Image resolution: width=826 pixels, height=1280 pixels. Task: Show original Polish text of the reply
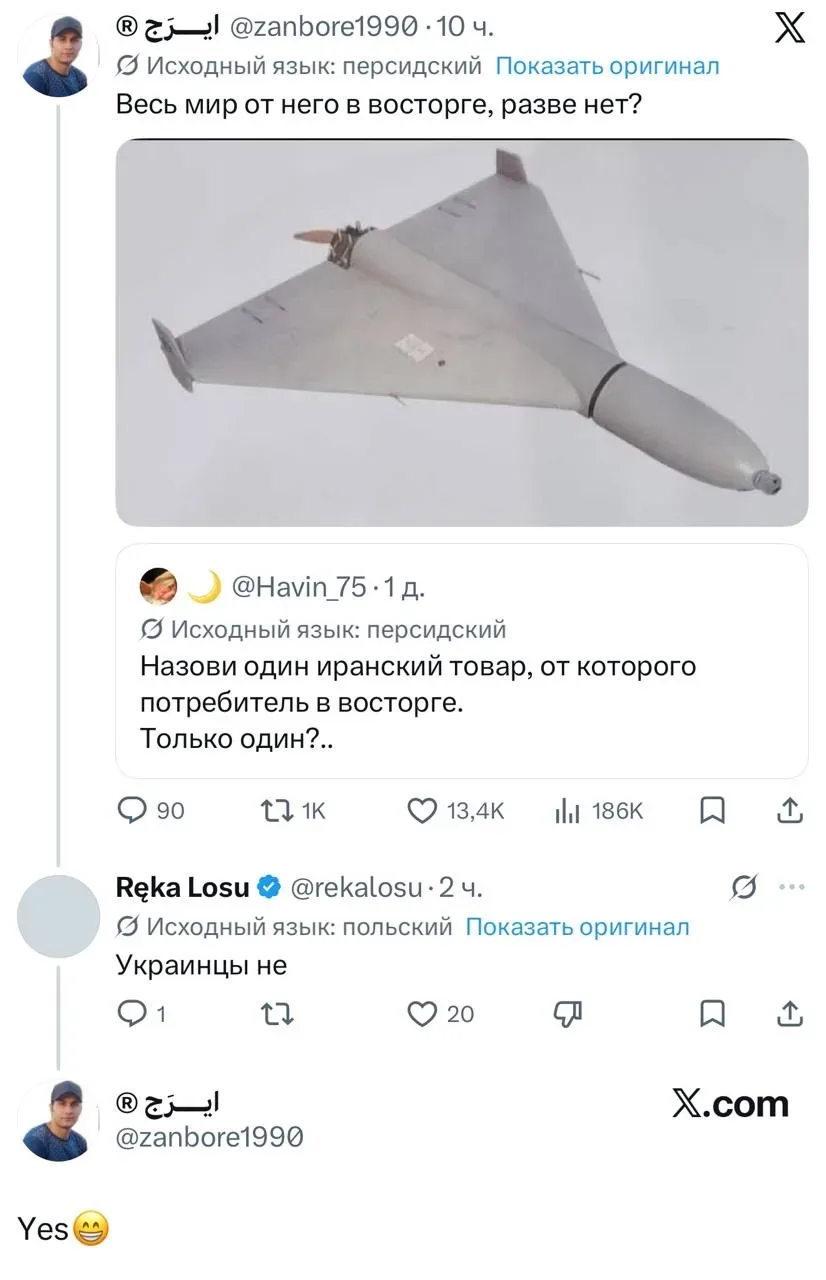point(577,927)
